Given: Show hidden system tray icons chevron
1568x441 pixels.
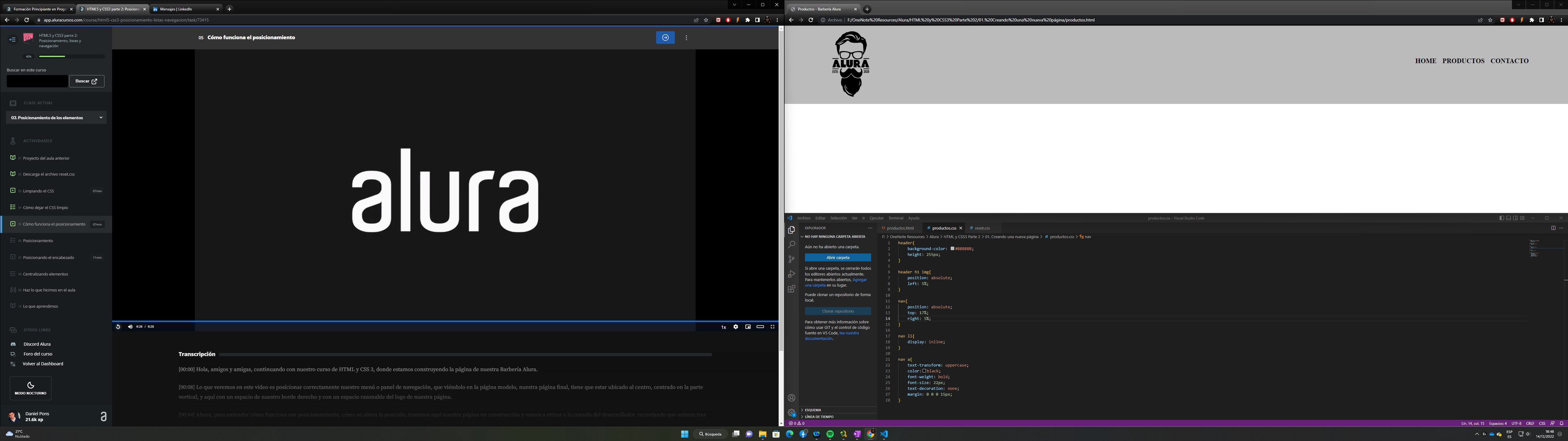Looking at the screenshot, I should (1477, 434).
